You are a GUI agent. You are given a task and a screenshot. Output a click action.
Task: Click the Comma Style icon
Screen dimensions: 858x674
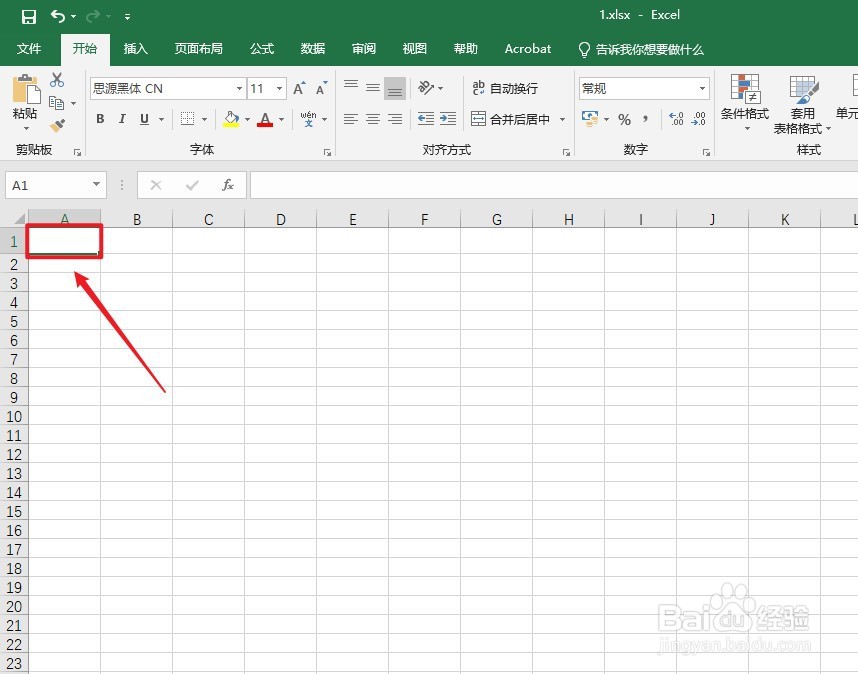pos(646,119)
